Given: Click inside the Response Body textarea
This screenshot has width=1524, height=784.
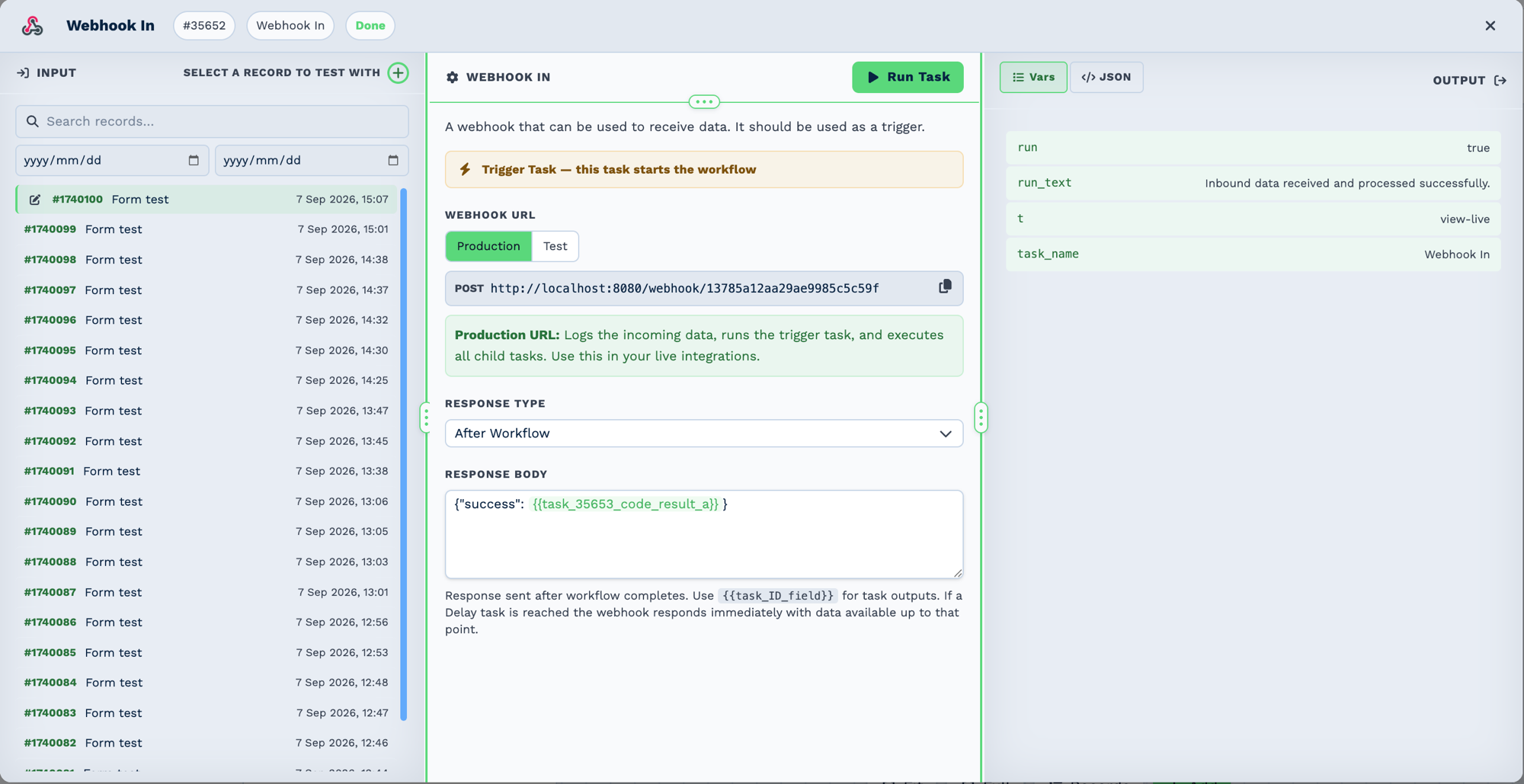Looking at the screenshot, I should 704,534.
